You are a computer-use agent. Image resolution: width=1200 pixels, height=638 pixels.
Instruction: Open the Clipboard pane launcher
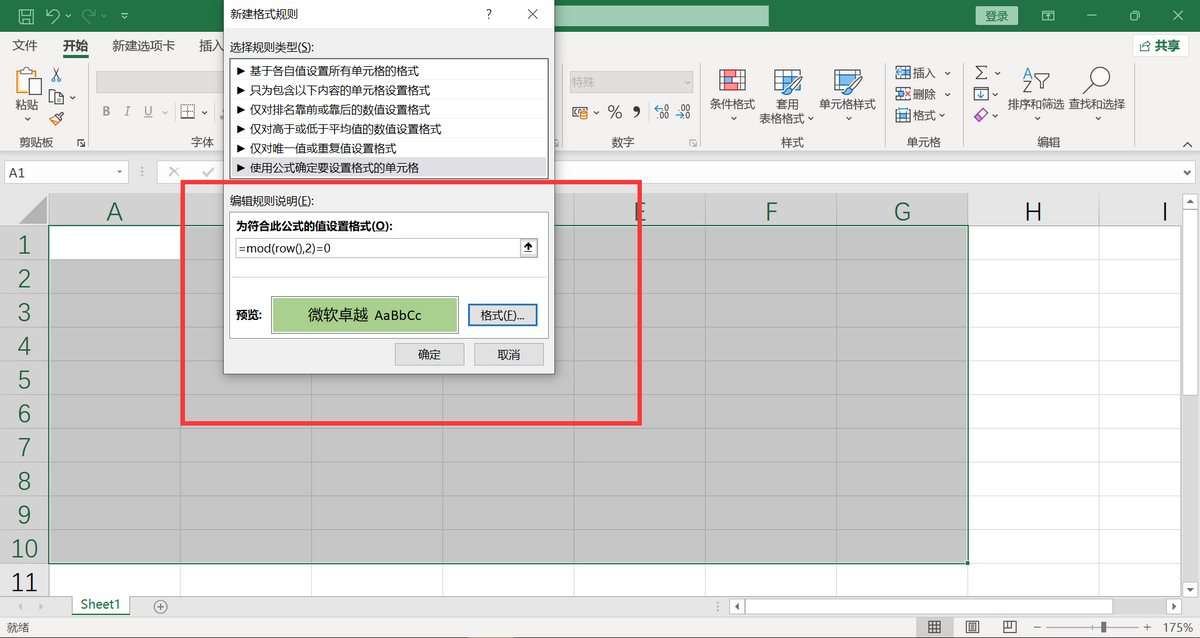point(81,144)
